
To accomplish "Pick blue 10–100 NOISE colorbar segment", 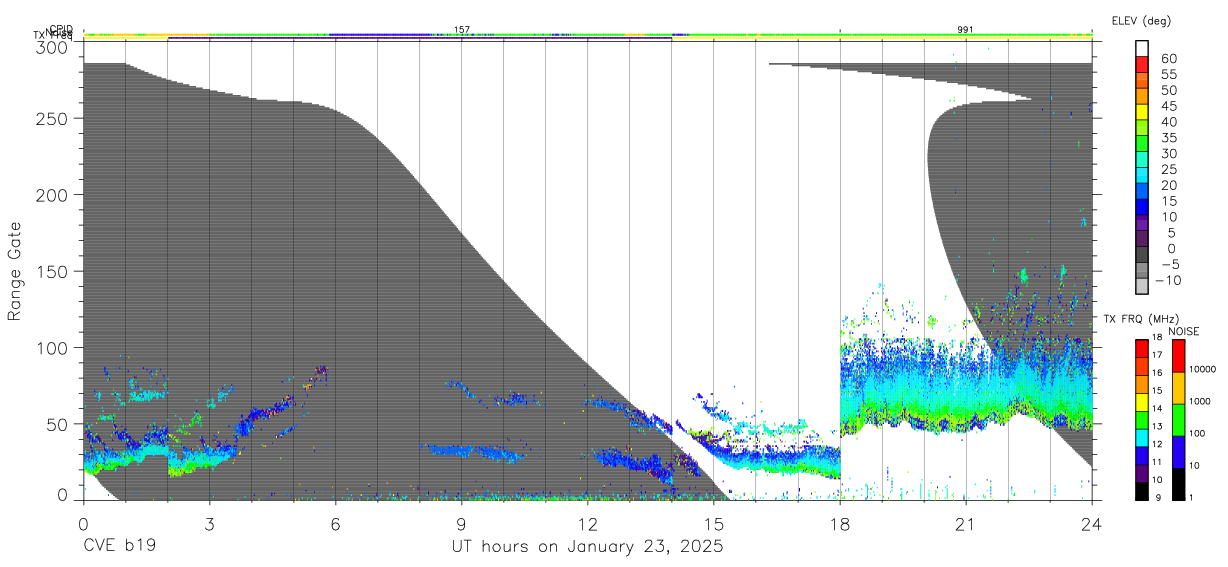I will pos(1178,451).
